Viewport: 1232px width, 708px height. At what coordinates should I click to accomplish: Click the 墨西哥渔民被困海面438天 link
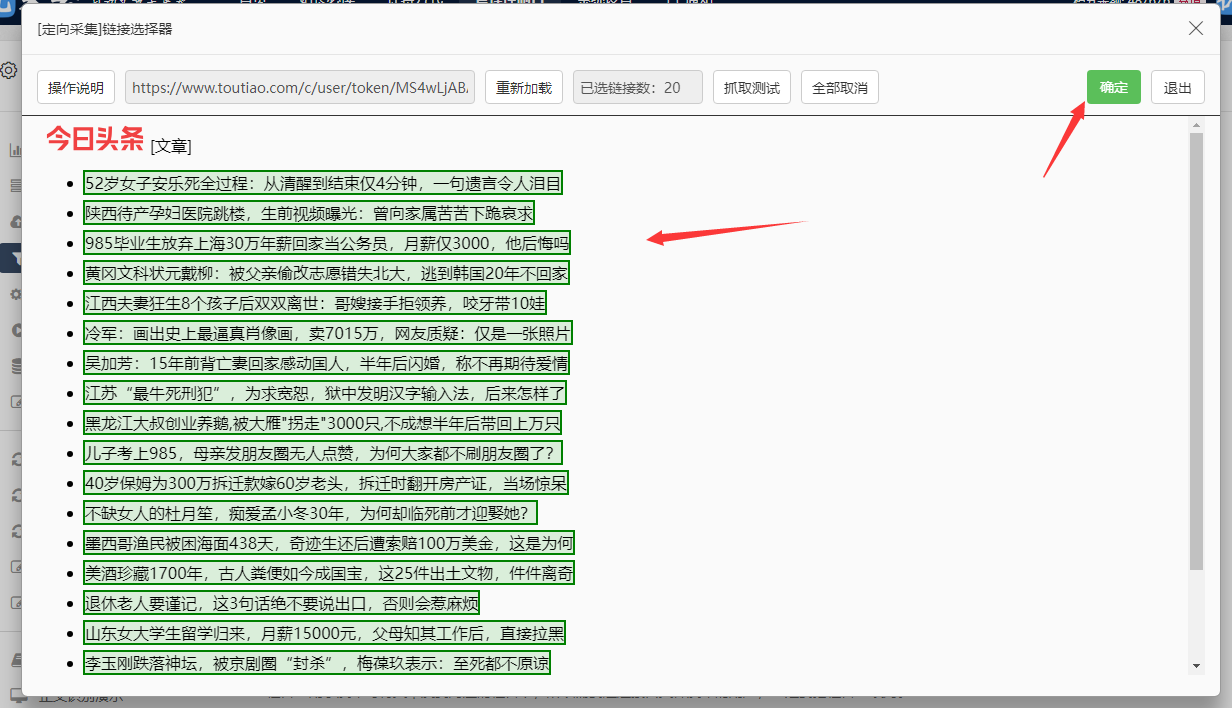(329, 543)
